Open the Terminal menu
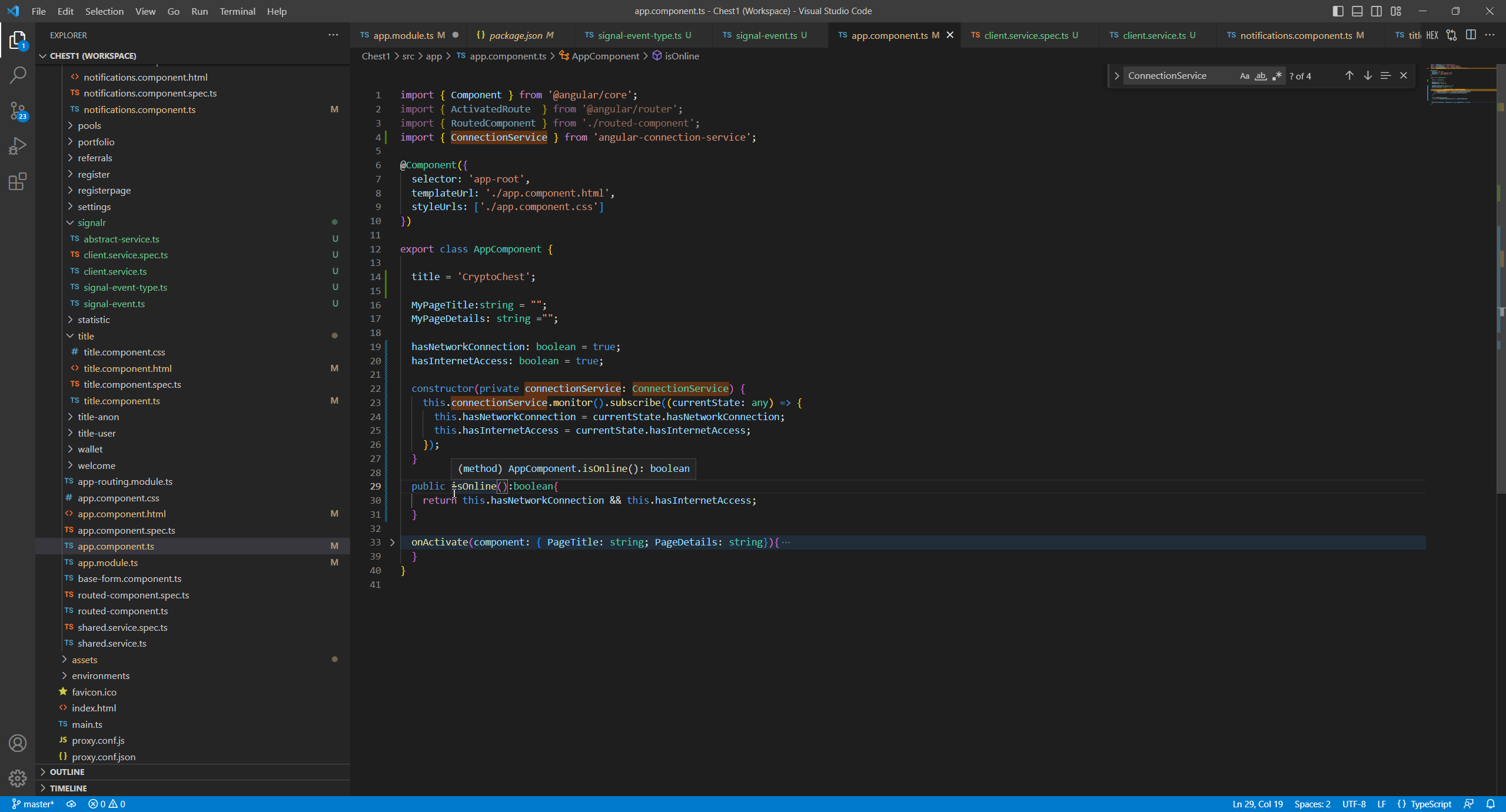Viewport: 1506px width, 812px height. [237, 11]
